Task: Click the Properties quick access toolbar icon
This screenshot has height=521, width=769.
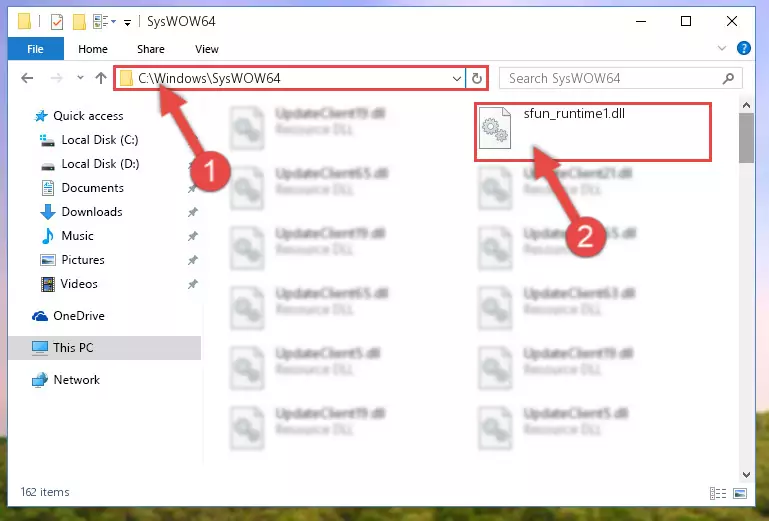Action: click(x=57, y=22)
